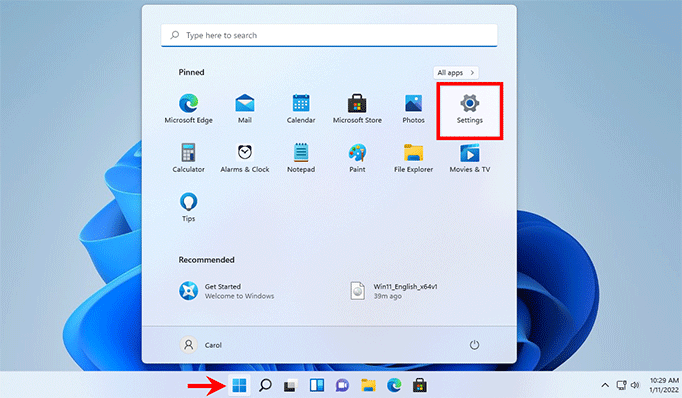Click the network tray icon
The width and height of the screenshot is (682, 398).
coord(622,385)
